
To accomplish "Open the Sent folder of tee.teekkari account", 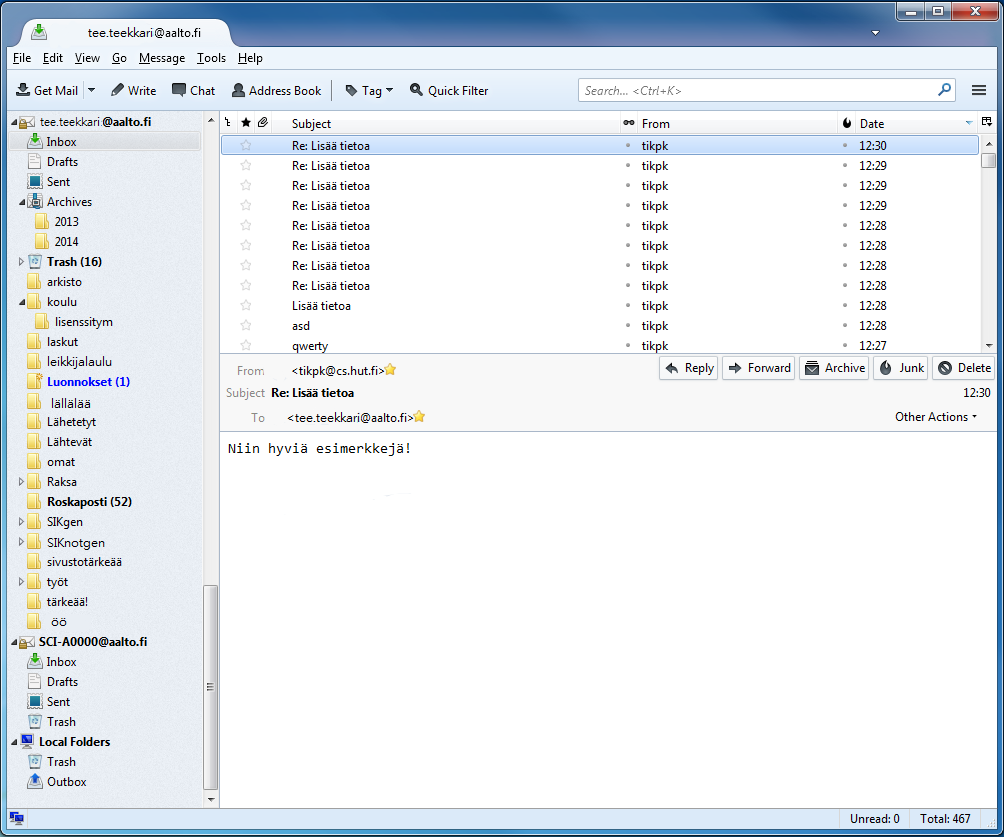I will [58, 182].
